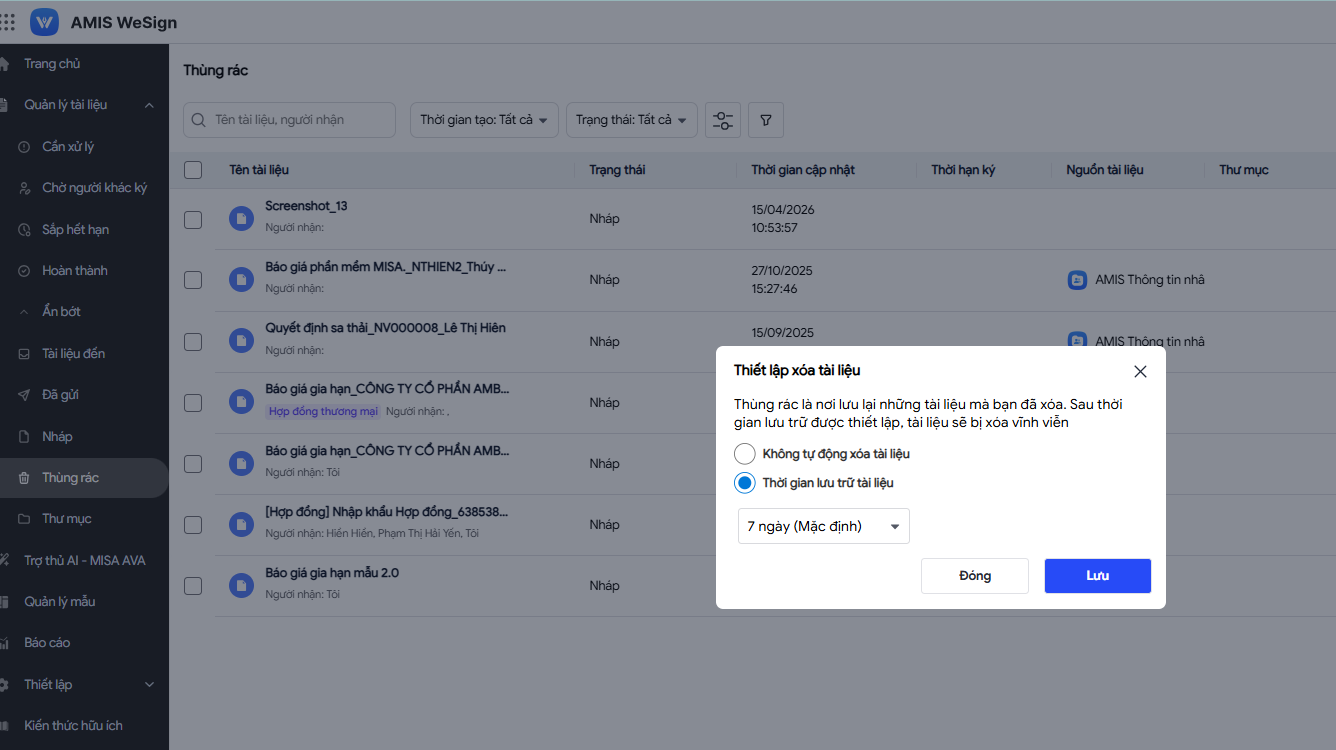This screenshot has width=1336, height=750.
Task: Open the 7 ngày (Mặc định) dropdown
Action: pyautogui.click(x=823, y=527)
